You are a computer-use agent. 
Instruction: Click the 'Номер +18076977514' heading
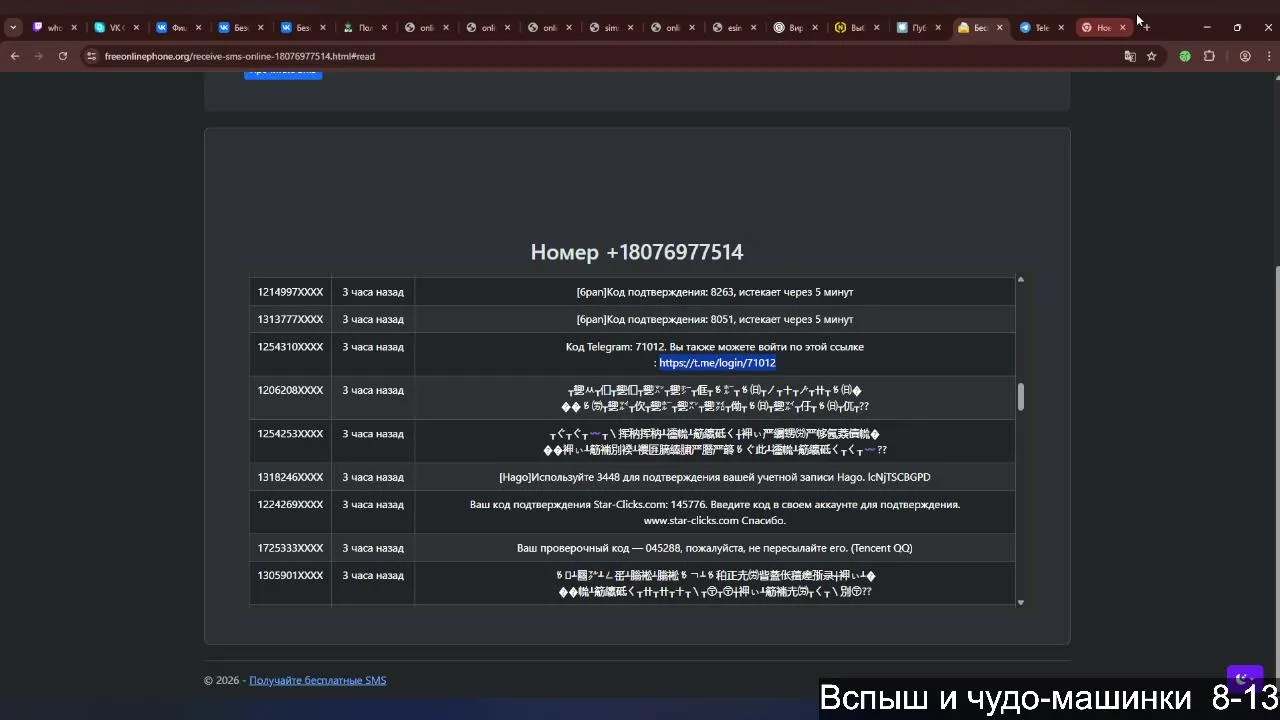coord(637,252)
